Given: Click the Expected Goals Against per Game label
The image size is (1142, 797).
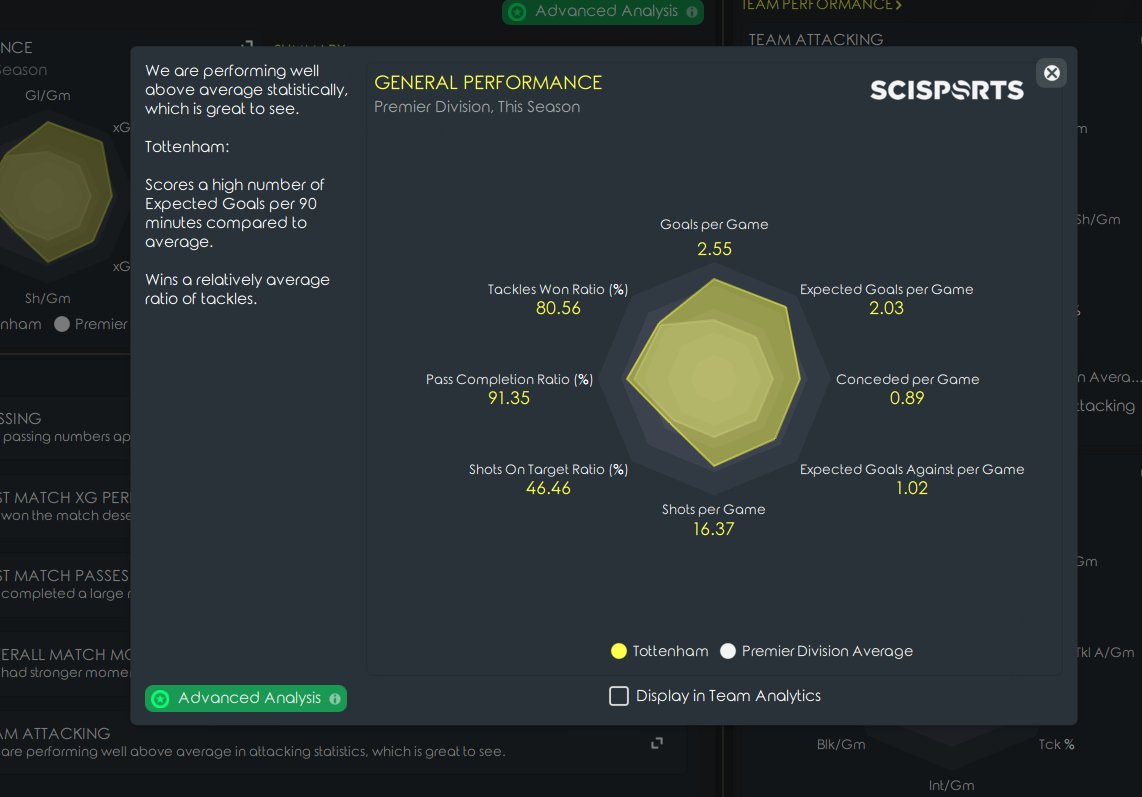Looking at the screenshot, I should (911, 469).
